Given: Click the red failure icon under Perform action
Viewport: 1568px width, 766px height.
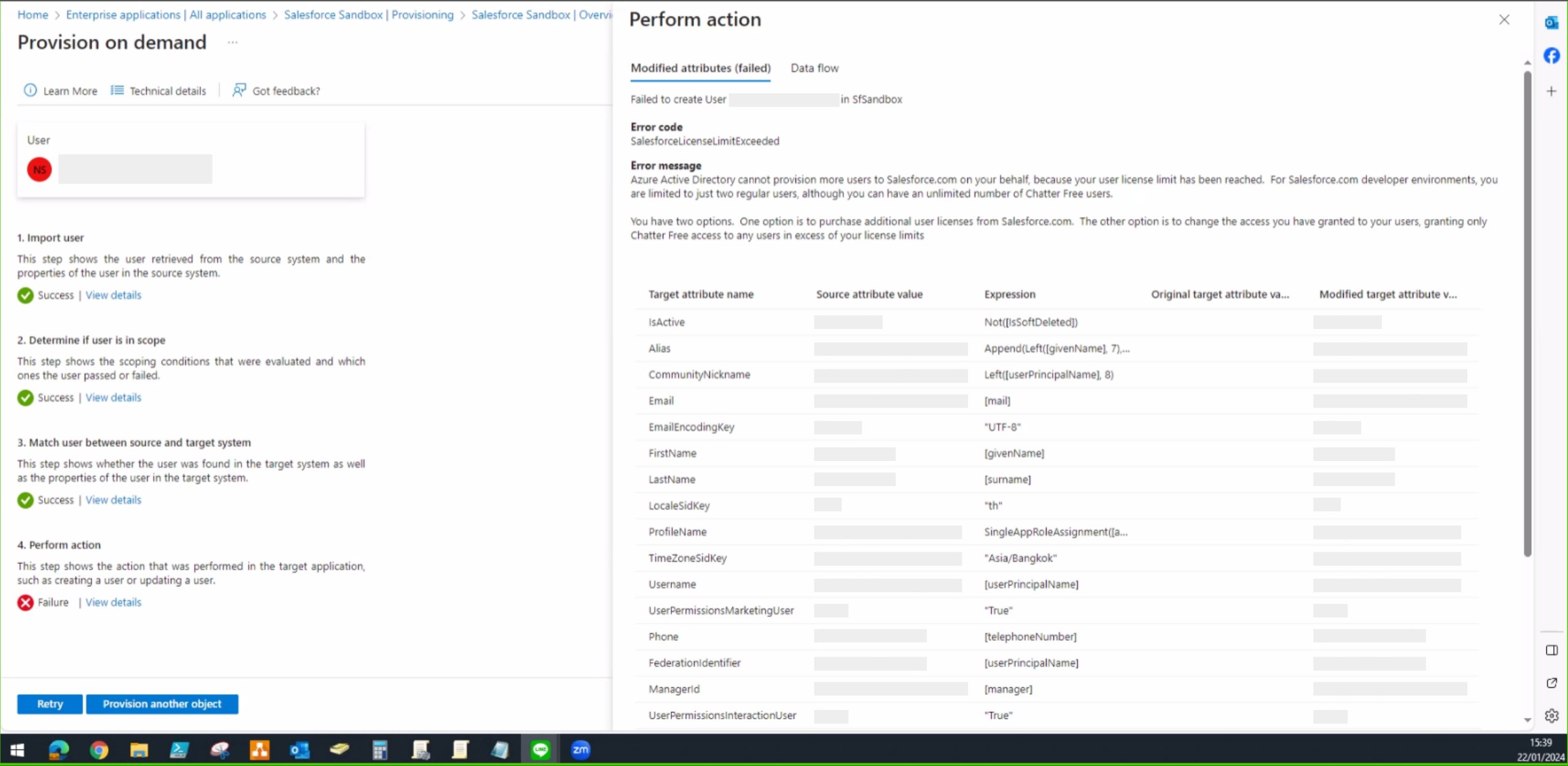Looking at the screenshot, I should [x=25, y=602].
